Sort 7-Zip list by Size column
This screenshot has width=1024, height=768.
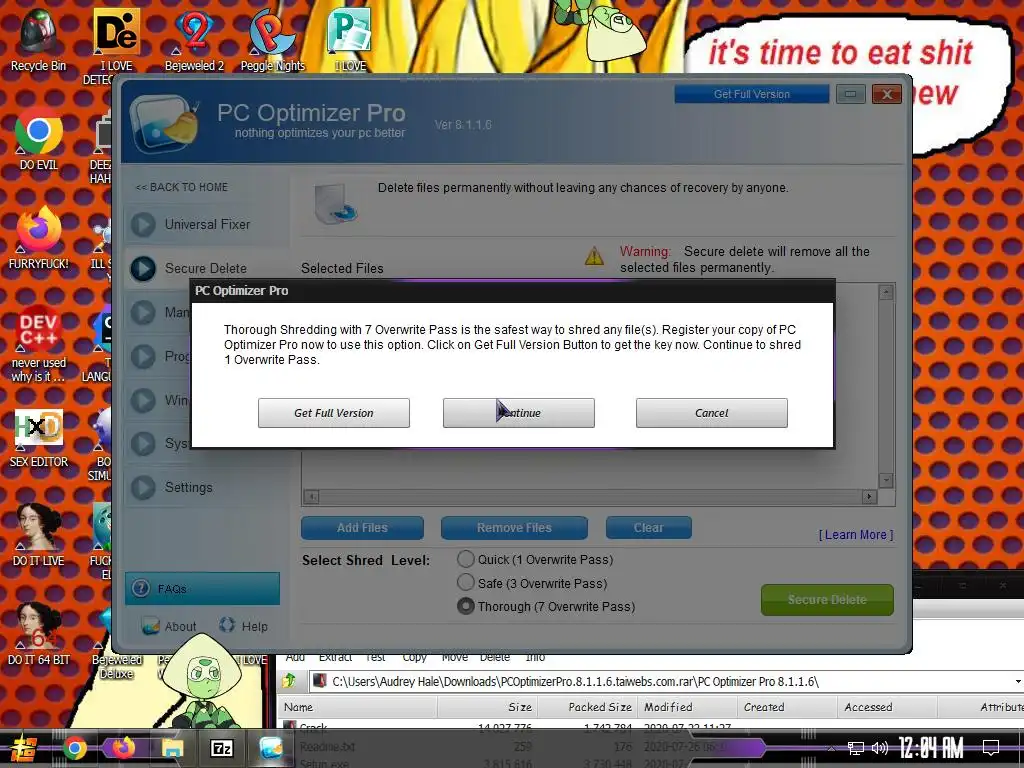click(x=486, y=707)
